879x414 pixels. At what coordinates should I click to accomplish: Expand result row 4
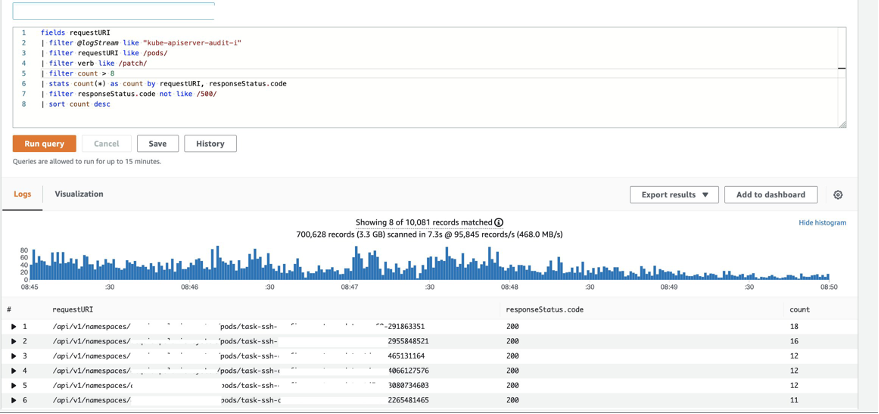(14, 370)
